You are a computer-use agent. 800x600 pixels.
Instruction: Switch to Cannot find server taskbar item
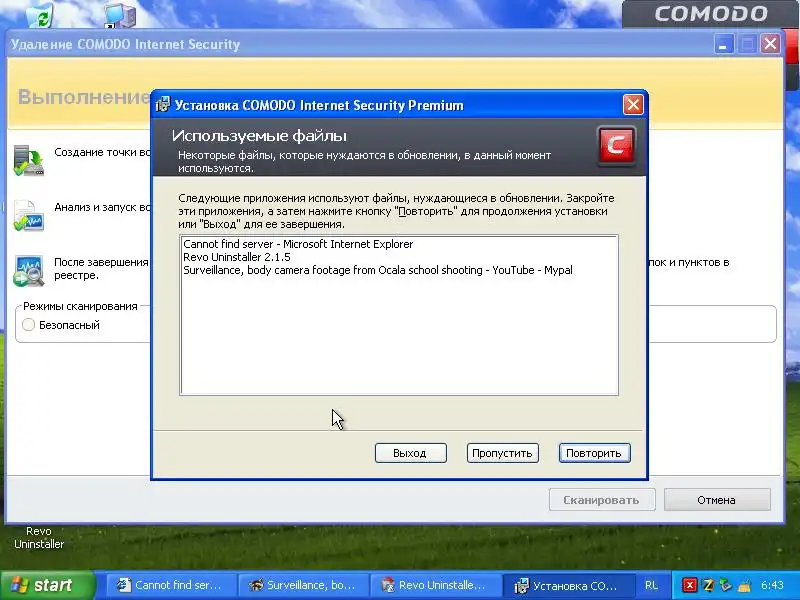171,585
